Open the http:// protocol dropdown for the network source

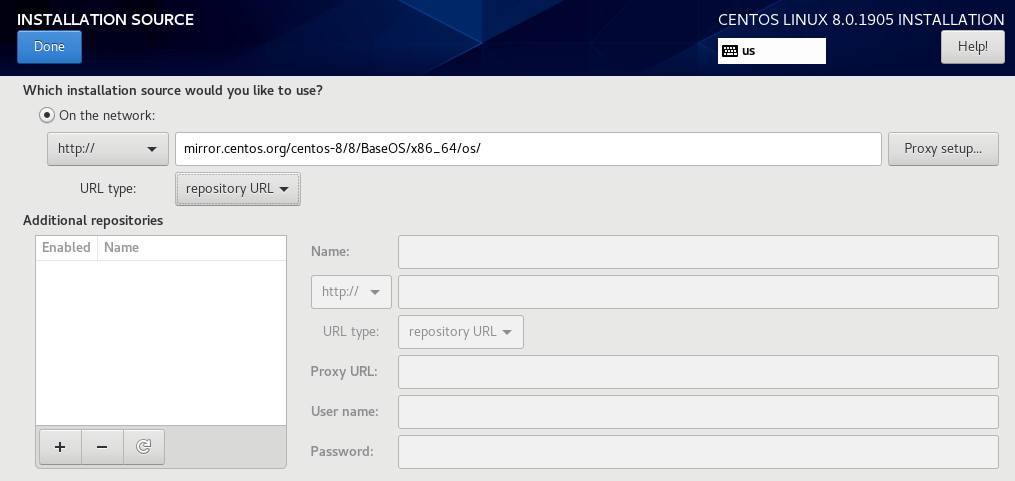point(107,149)
